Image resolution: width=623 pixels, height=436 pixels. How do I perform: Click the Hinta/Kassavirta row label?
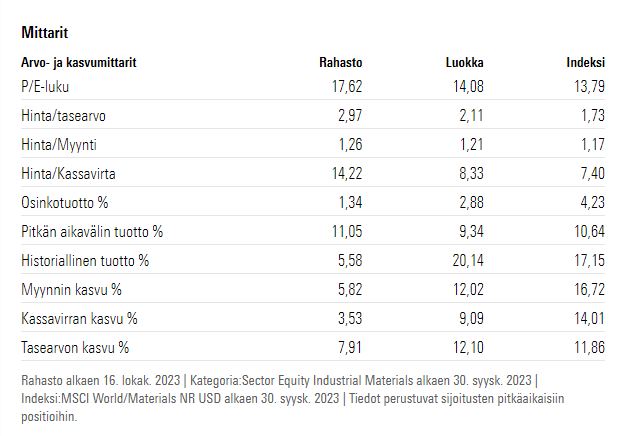(68, 174)
